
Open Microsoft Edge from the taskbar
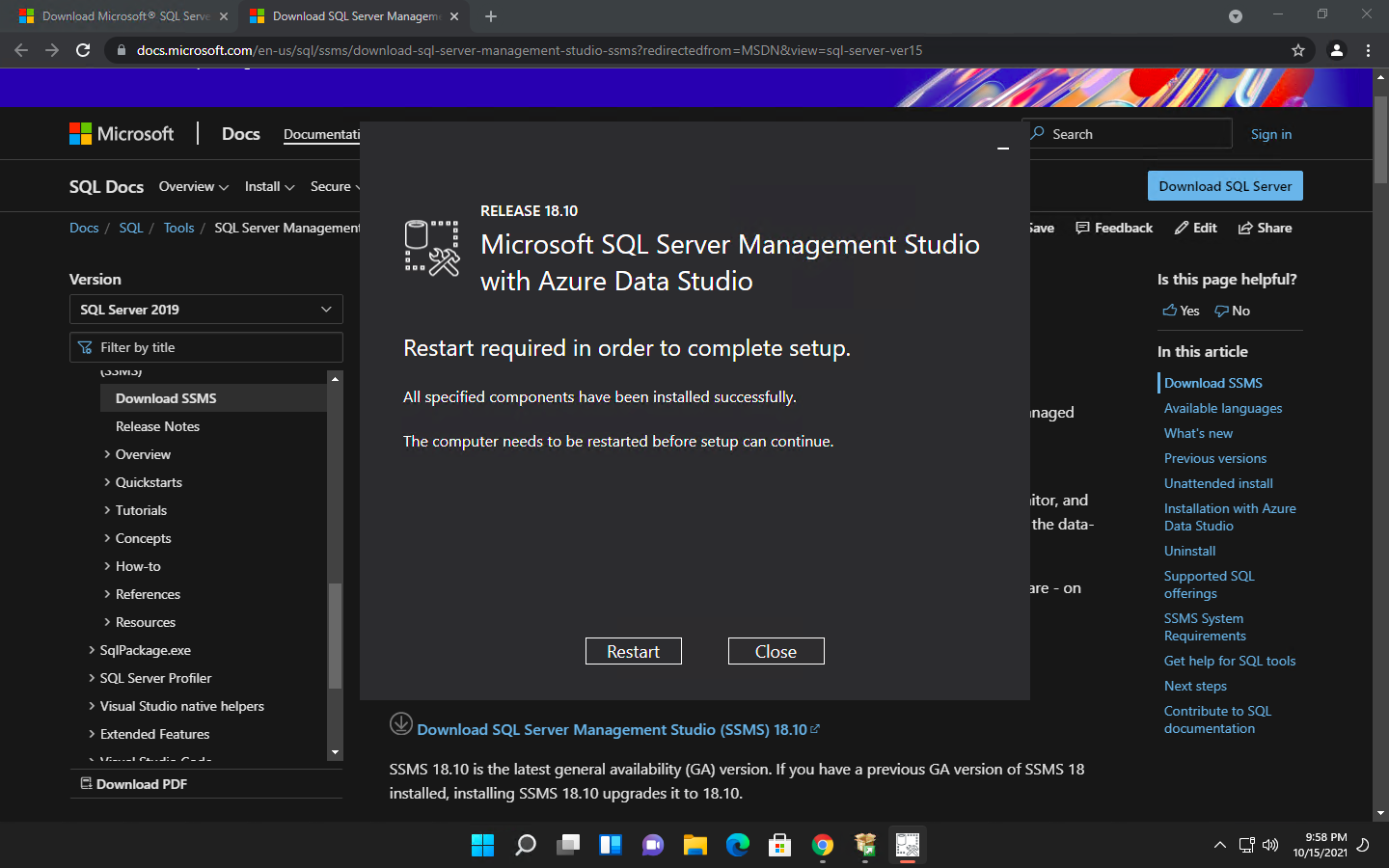(737, 845)
